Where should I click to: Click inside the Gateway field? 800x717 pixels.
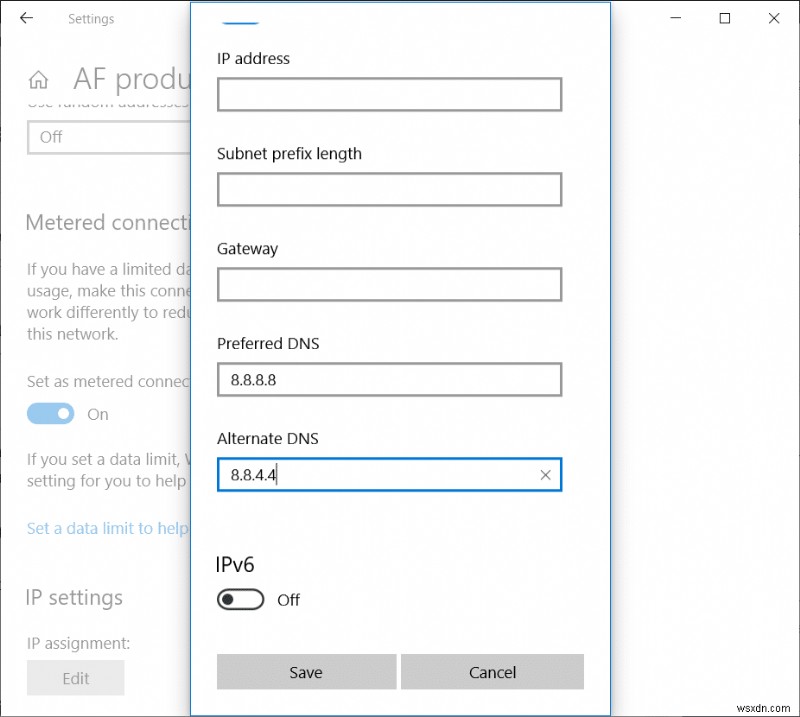[x=388, y=284]
